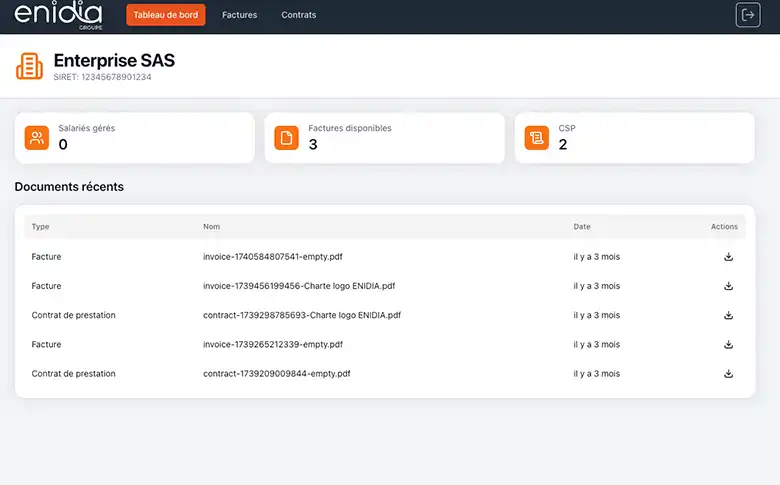
Task: Click the logout icon in header
Action: pyautogui.click(x=747, y=15)
